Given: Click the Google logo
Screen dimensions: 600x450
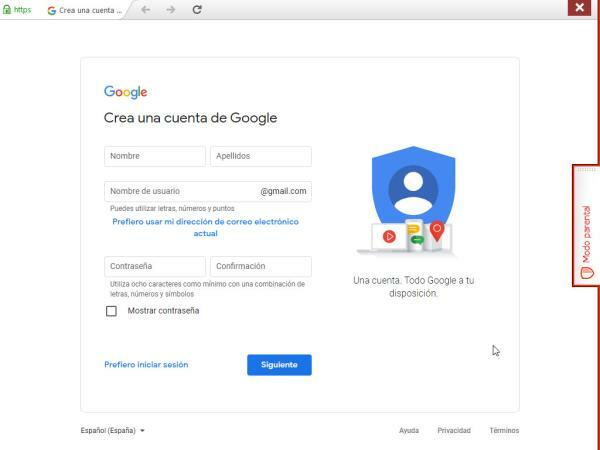Looking at the screenshot, I should click(125, 92).
